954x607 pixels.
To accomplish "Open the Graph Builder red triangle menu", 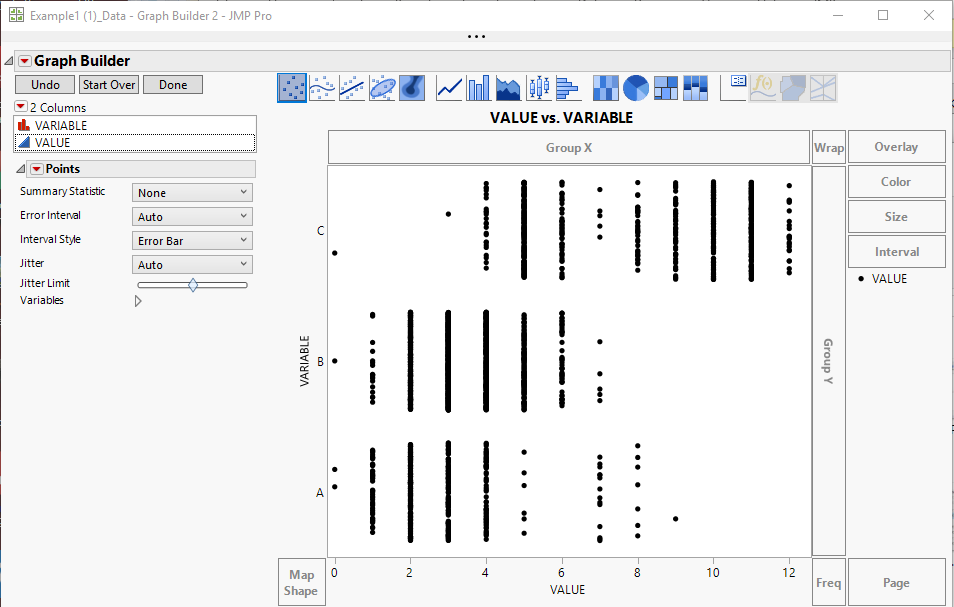I will tap(24, 60).
